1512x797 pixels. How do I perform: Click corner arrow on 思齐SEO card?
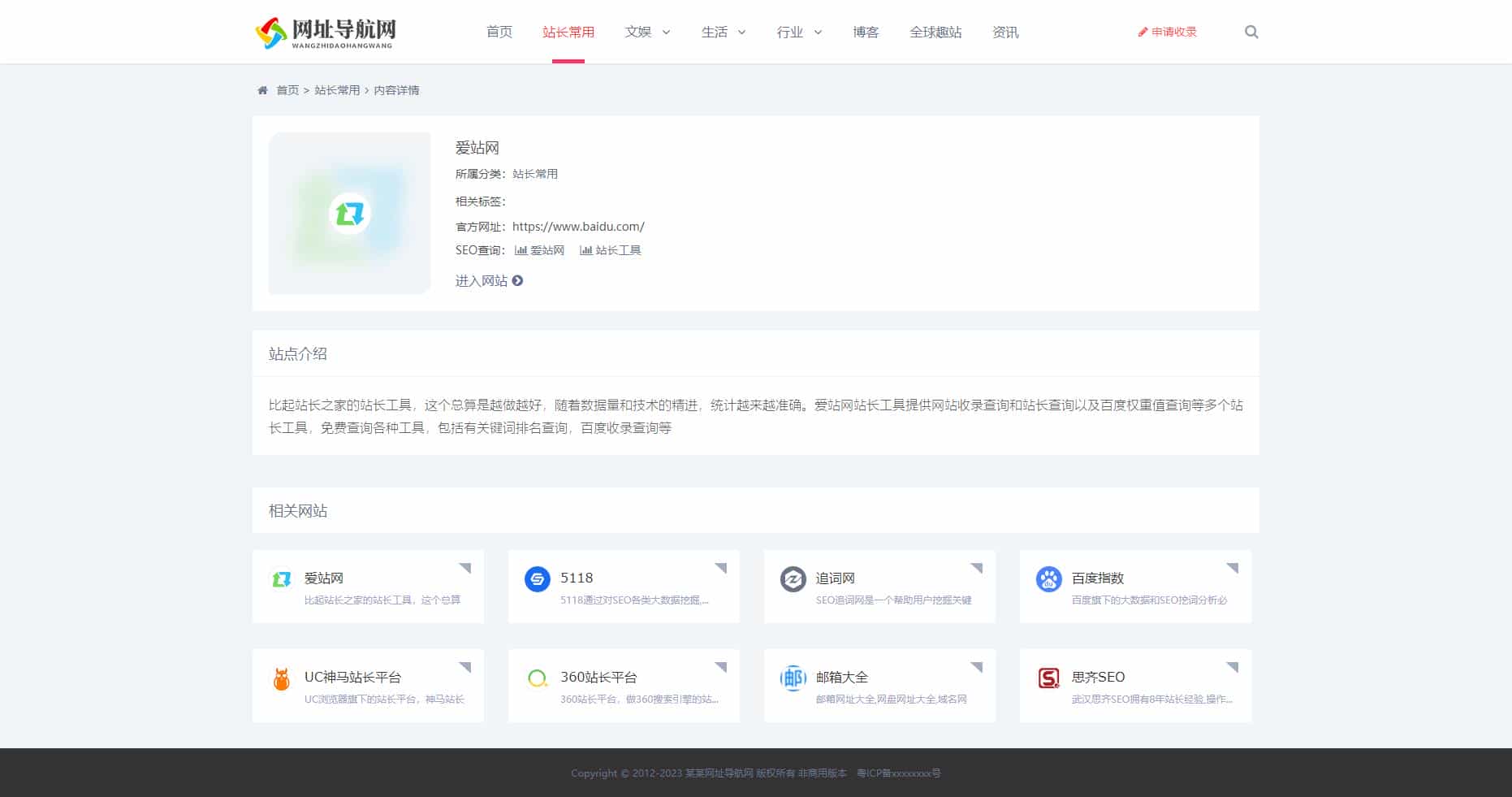1233,666
